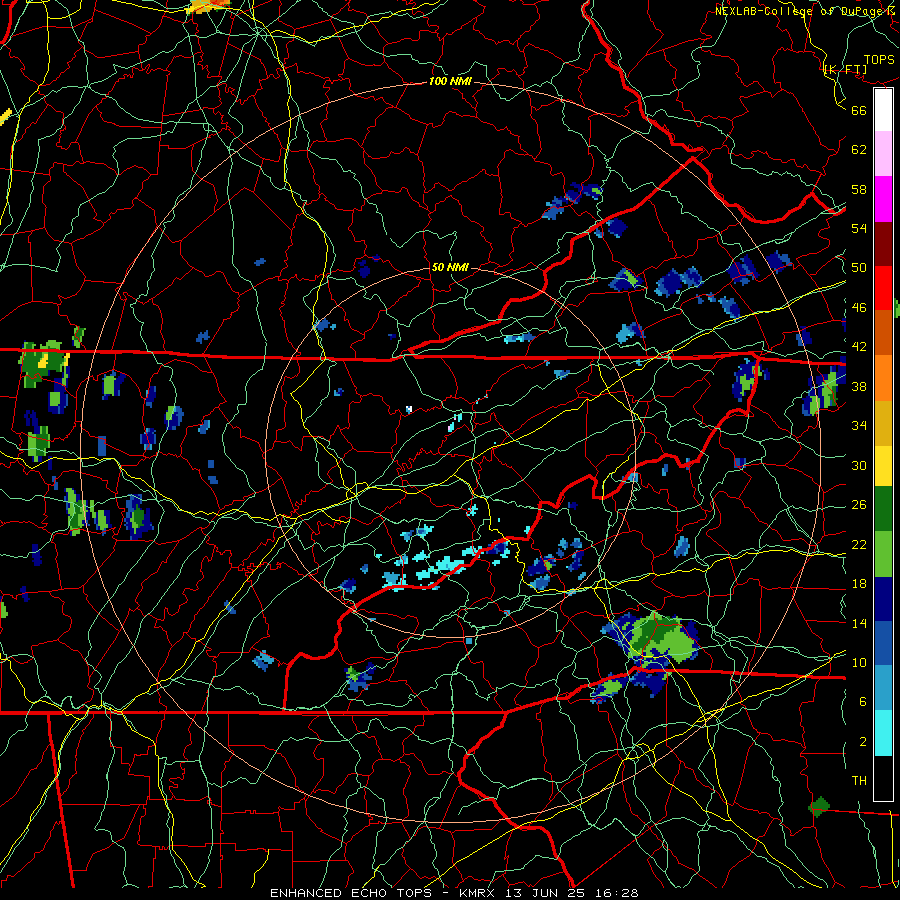Select the 46 scale value

point(859,308)
